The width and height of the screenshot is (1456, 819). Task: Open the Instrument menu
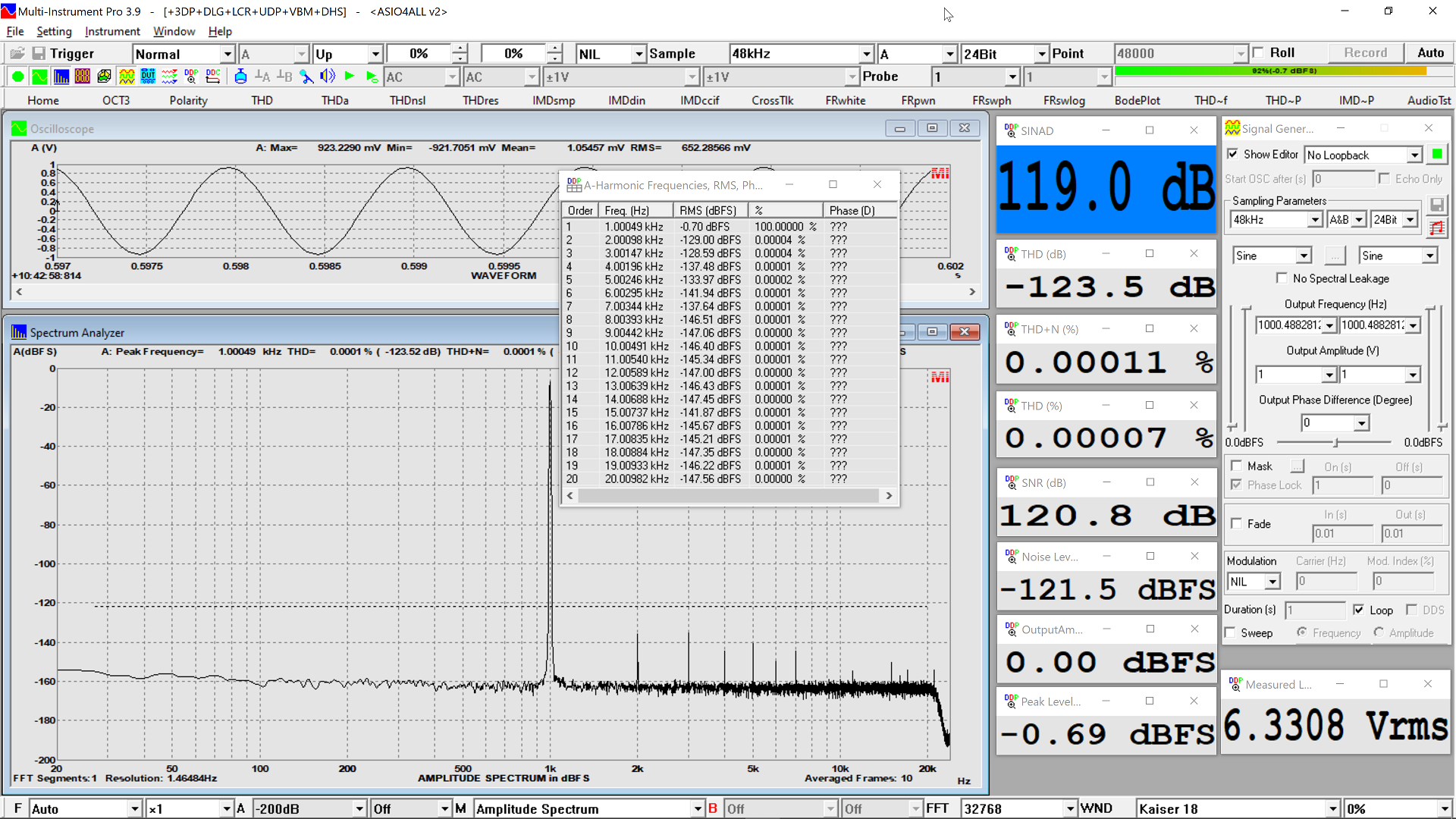112,31
